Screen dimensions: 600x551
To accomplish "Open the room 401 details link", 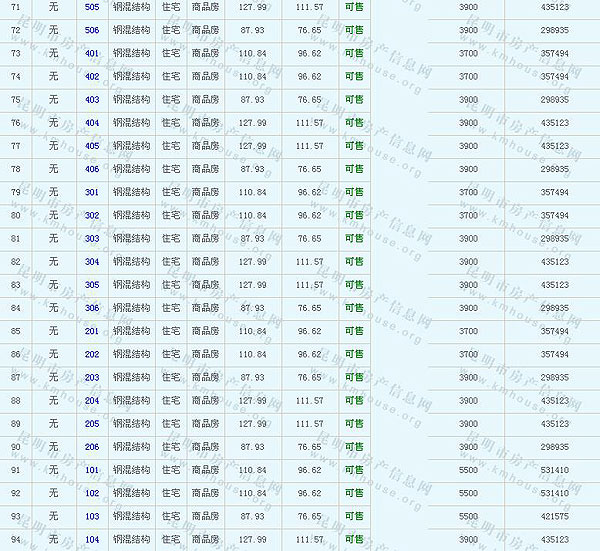I will pos(92,53).
